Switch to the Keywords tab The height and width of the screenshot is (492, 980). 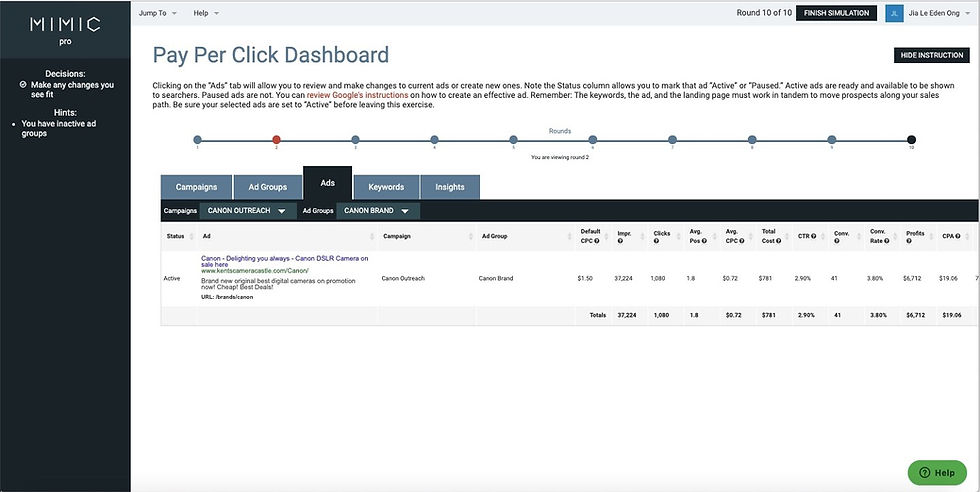coord(386,187)
